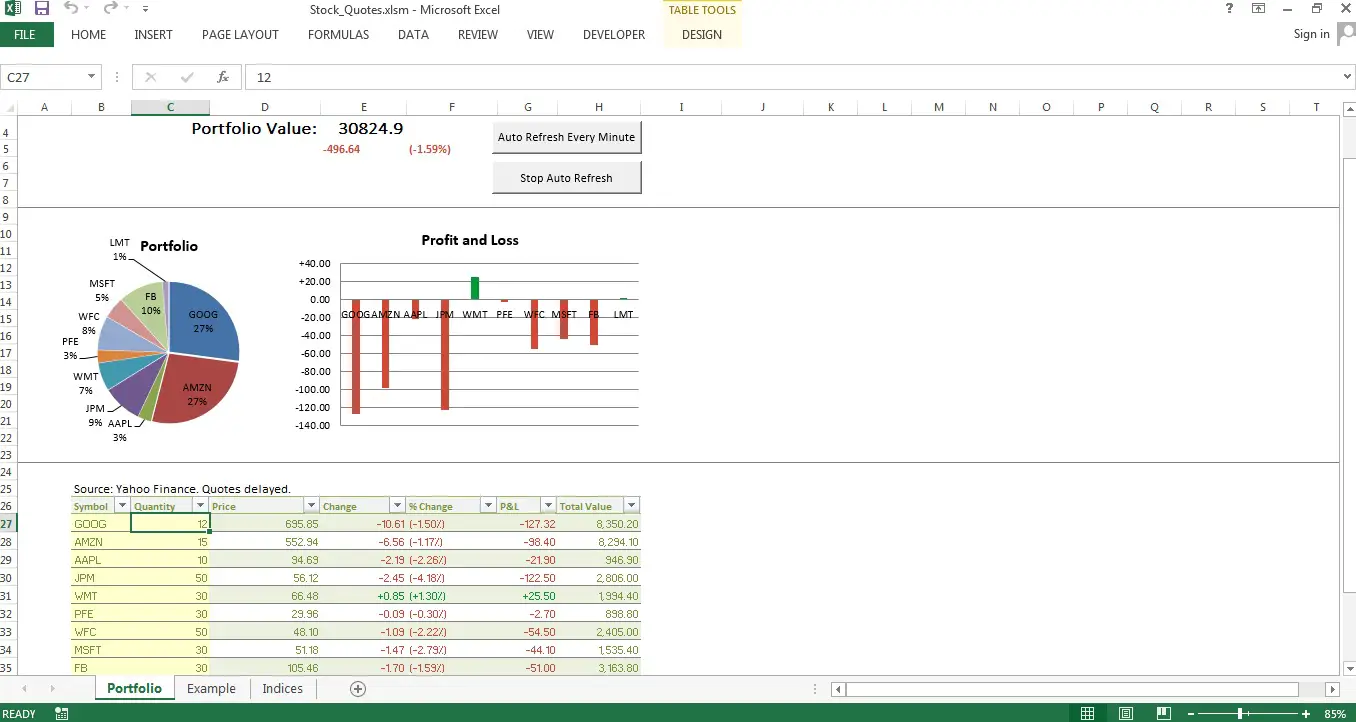
Task: Open the Symbol column filter dropdown
Action: point(123,506)
